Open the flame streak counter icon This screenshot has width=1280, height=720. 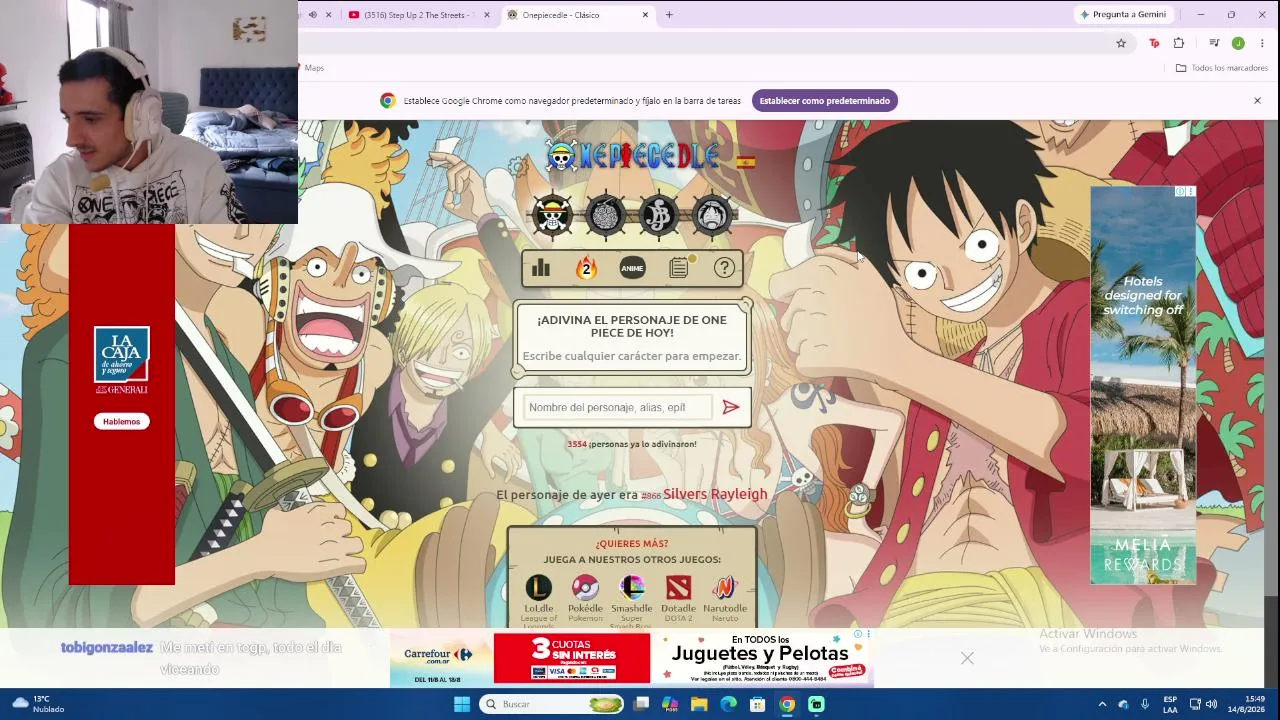[586, 268]
